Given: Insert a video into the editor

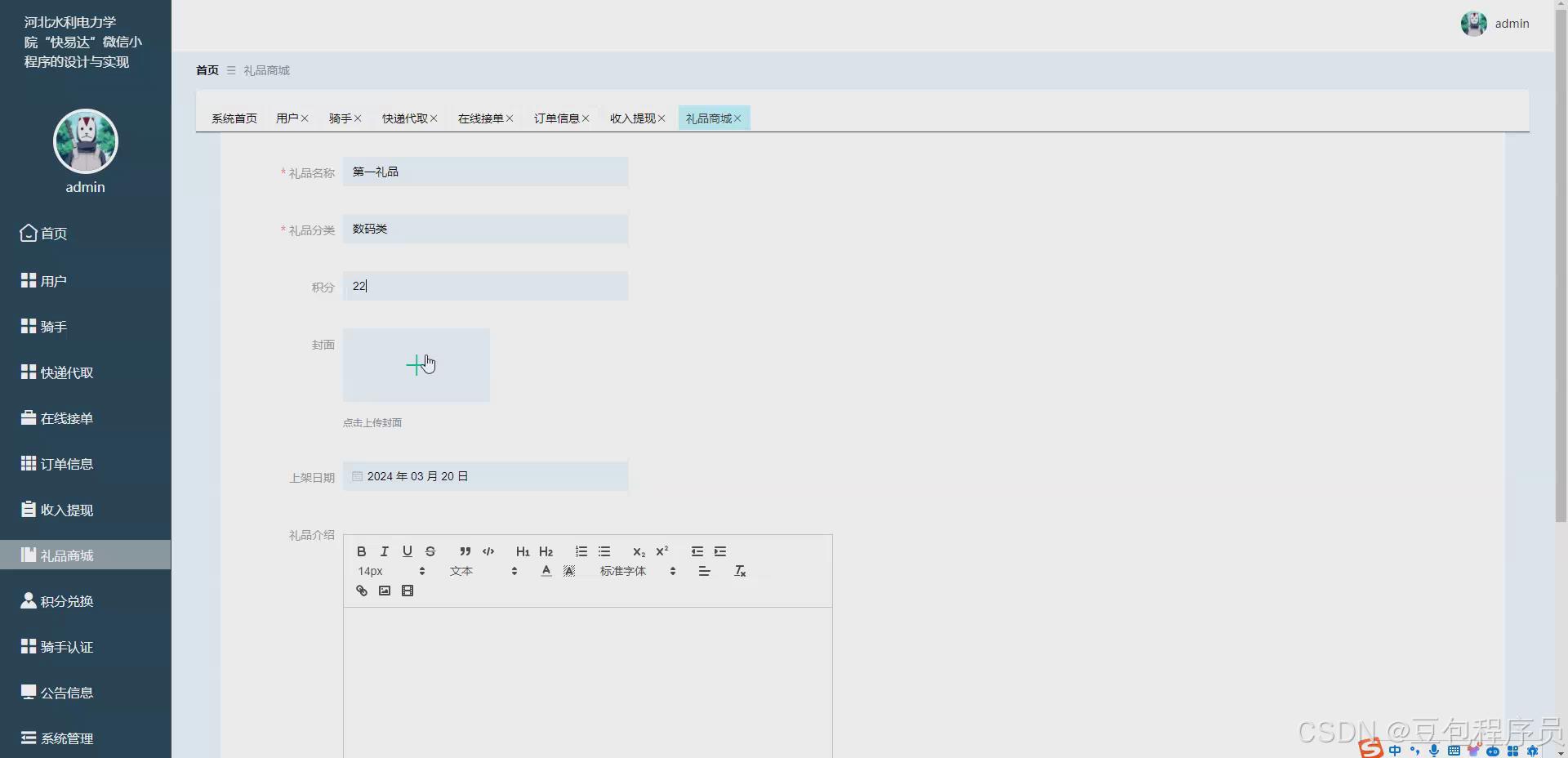Looking at the screenshot, I should [408, 591].
